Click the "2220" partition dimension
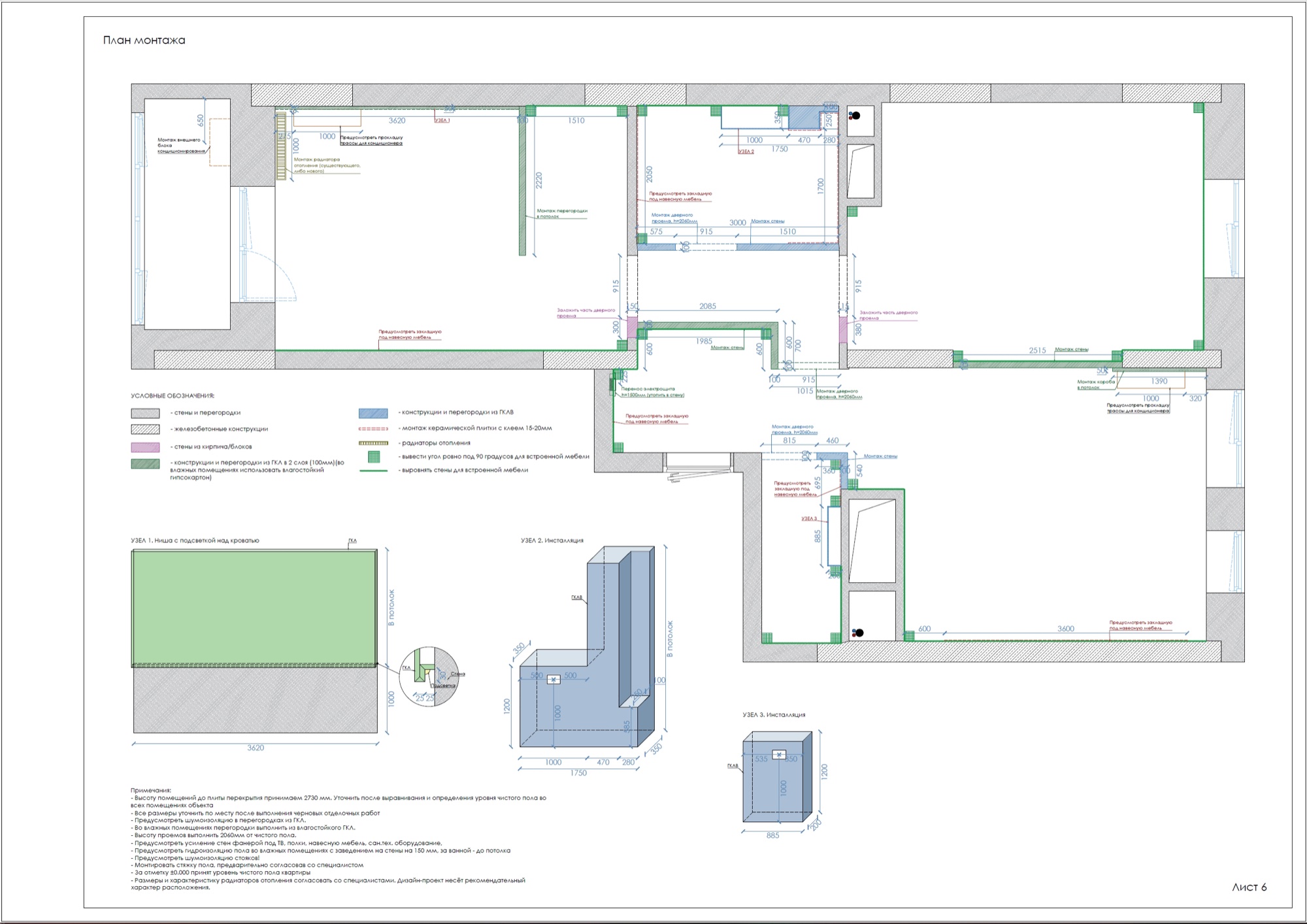Screen dimensions: 1307x924 coord(538,180)
